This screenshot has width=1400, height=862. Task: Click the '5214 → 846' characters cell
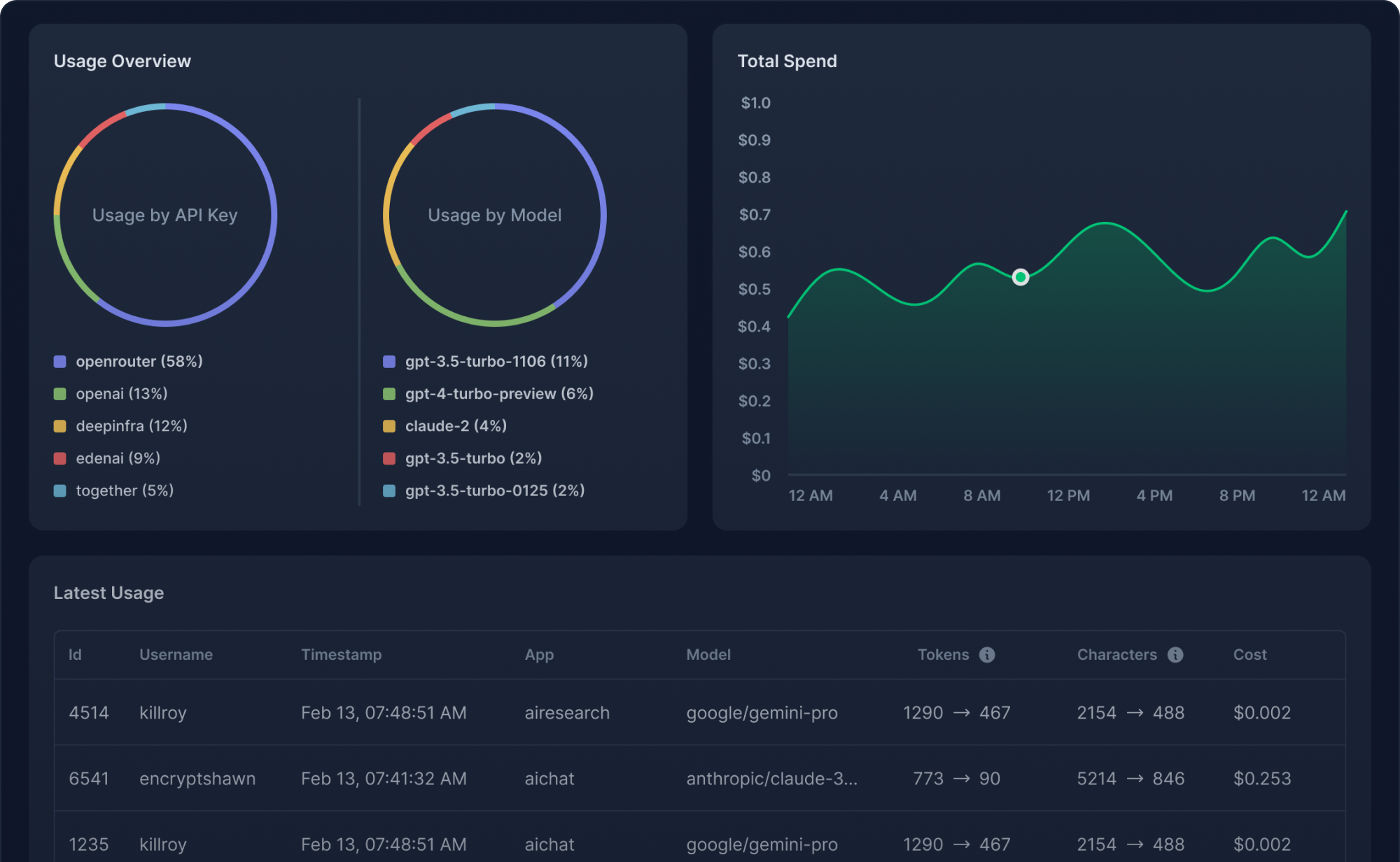click(x=1130, y=779)
